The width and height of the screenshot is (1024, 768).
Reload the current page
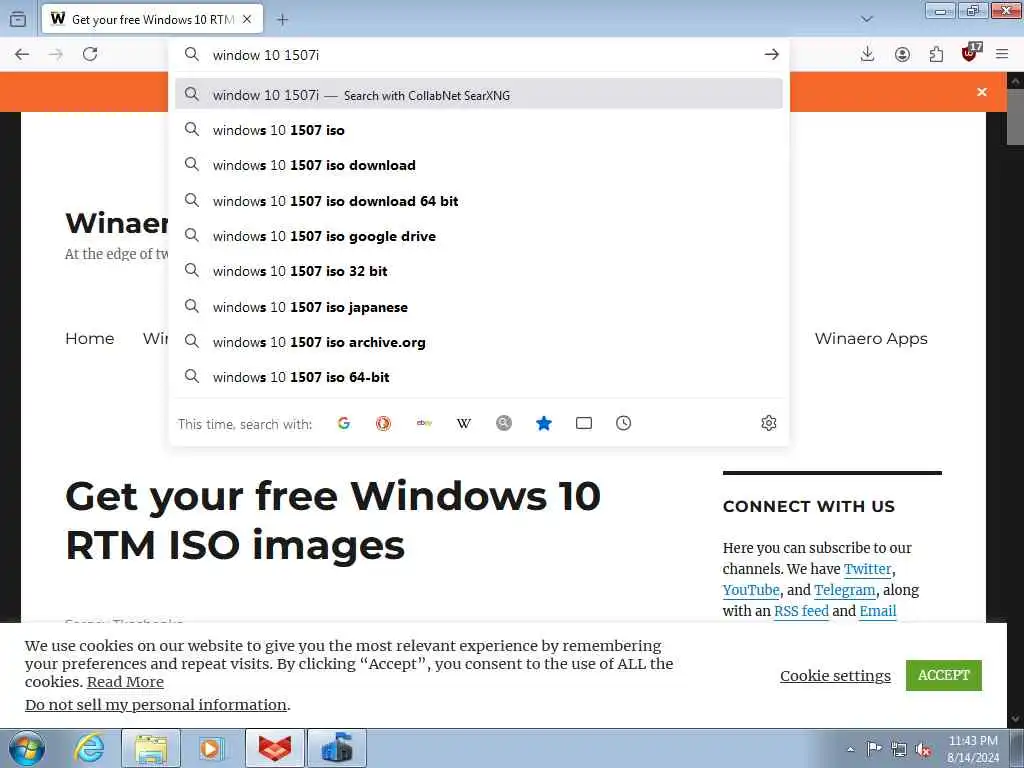(x=90, y=54)
